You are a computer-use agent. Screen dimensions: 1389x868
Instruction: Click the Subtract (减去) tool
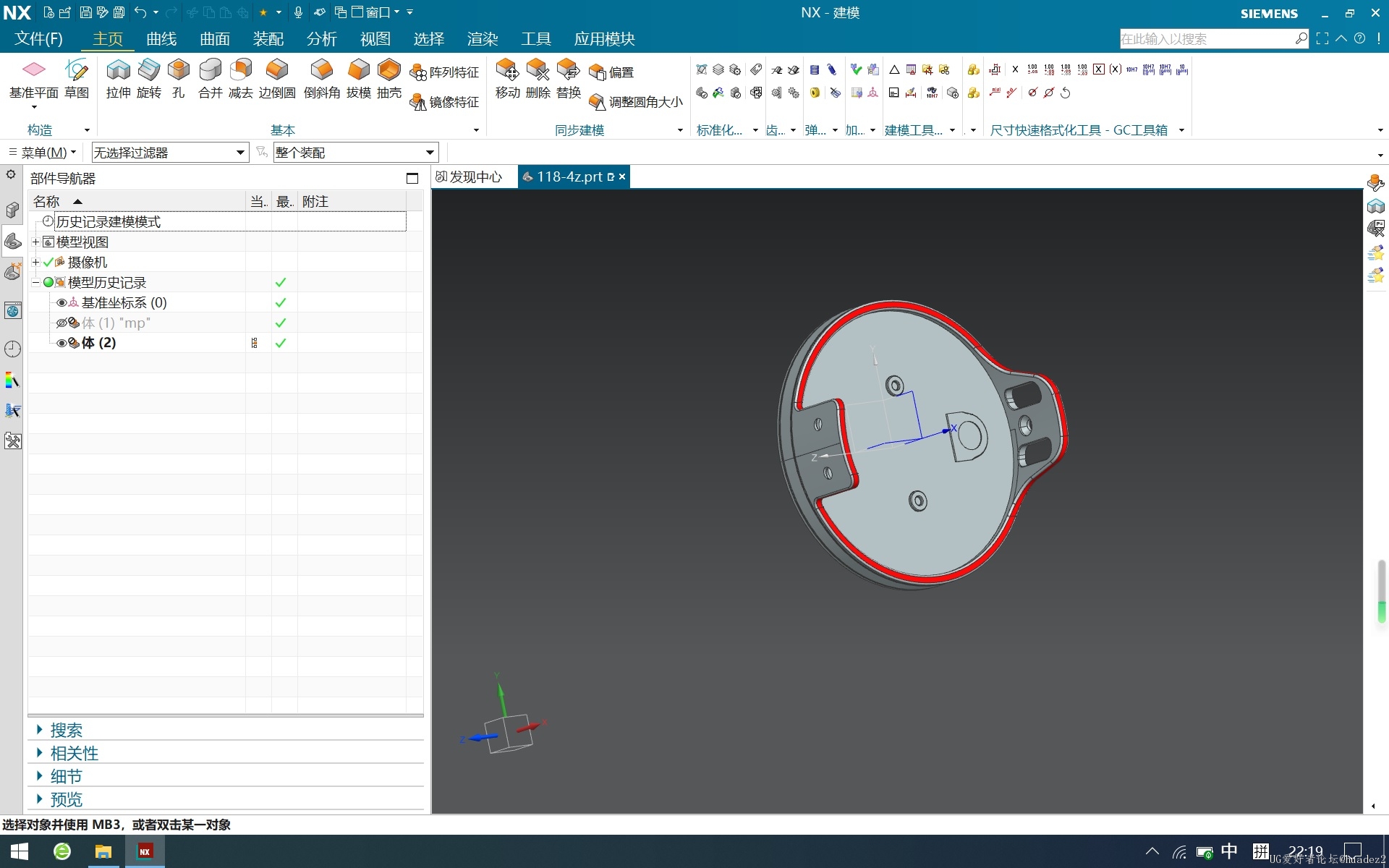(241, 78)
